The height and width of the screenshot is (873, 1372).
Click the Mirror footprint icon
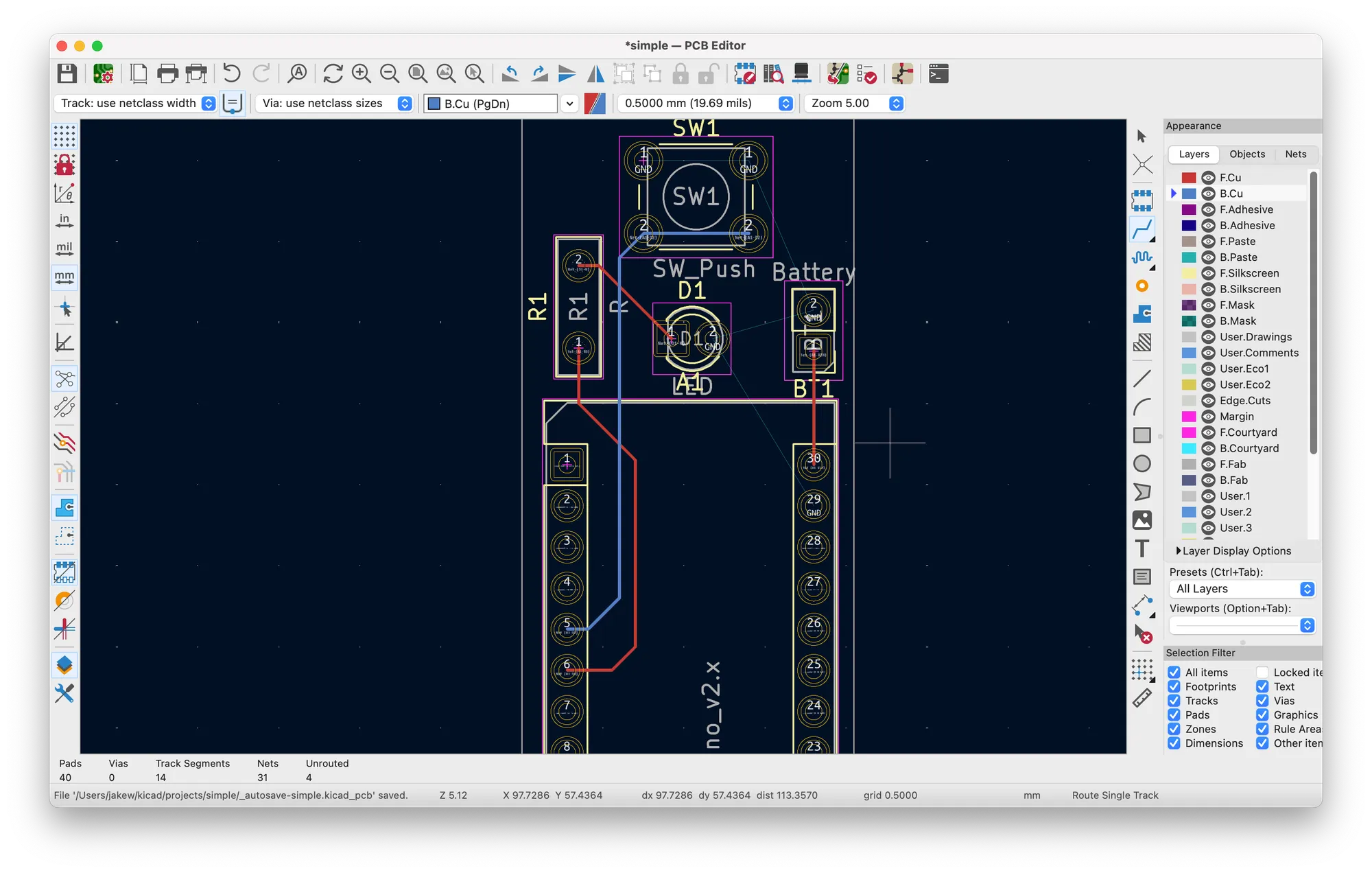point(595,73)
